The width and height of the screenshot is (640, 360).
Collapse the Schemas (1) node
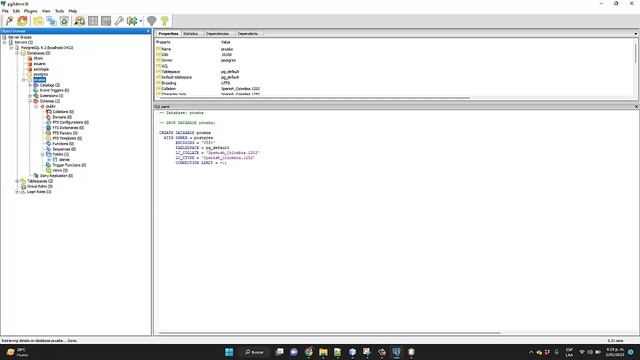coord(30,101)
